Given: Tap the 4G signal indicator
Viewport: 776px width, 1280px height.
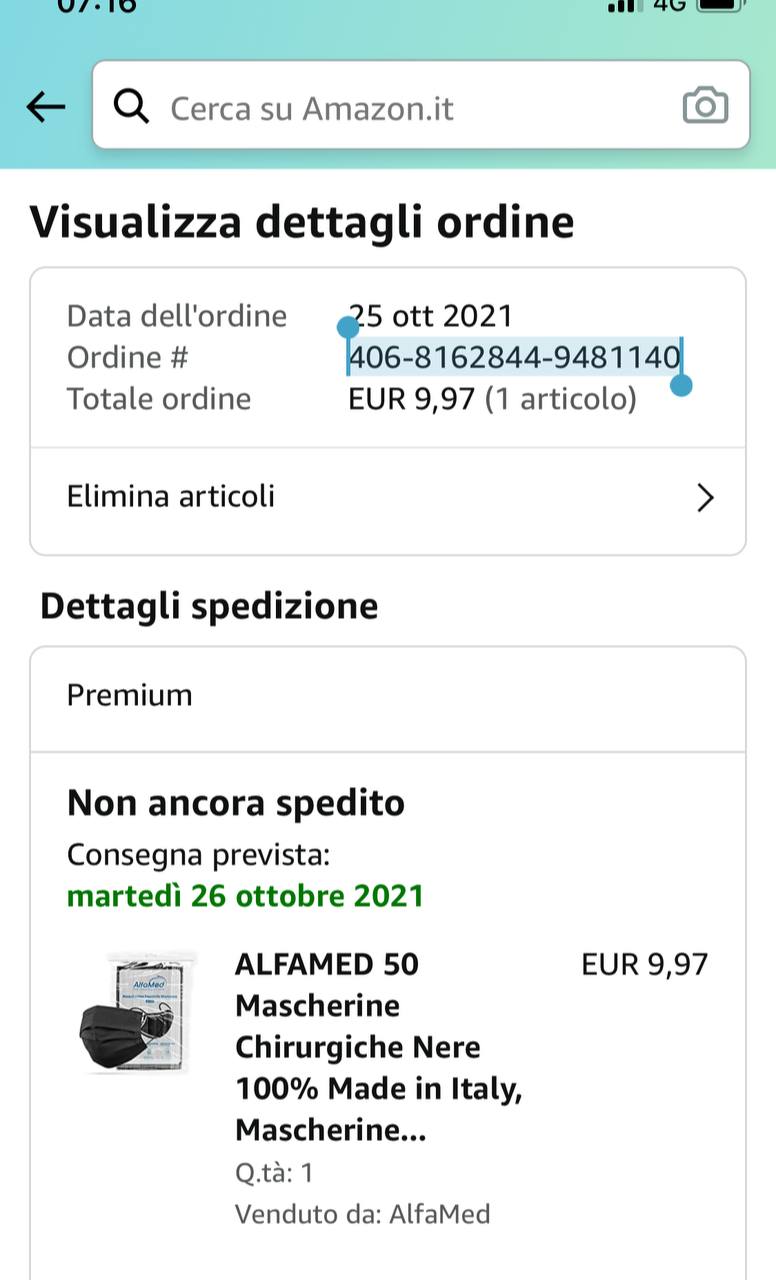Looking at the screenshot, I should point(669,5).
